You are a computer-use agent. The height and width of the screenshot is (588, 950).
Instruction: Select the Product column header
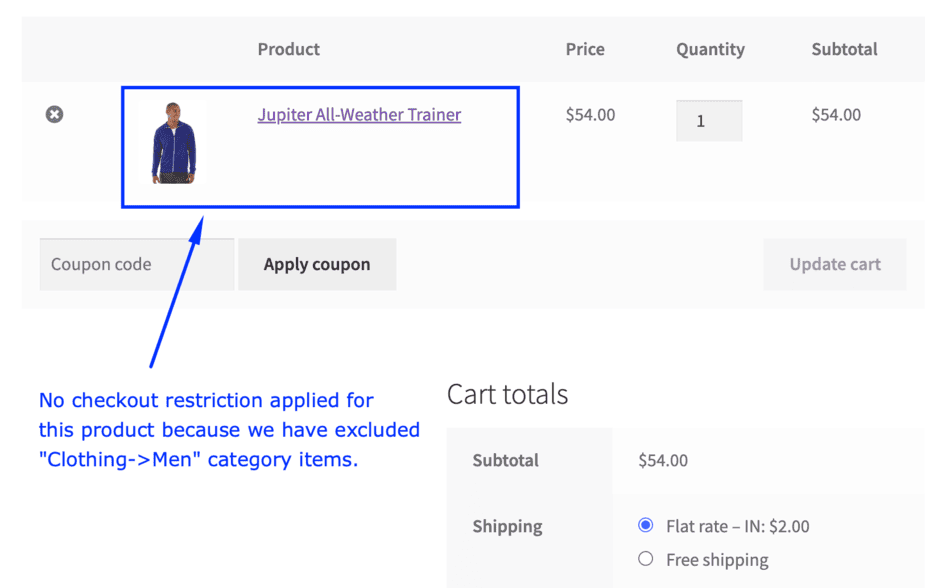pos(288,49)
